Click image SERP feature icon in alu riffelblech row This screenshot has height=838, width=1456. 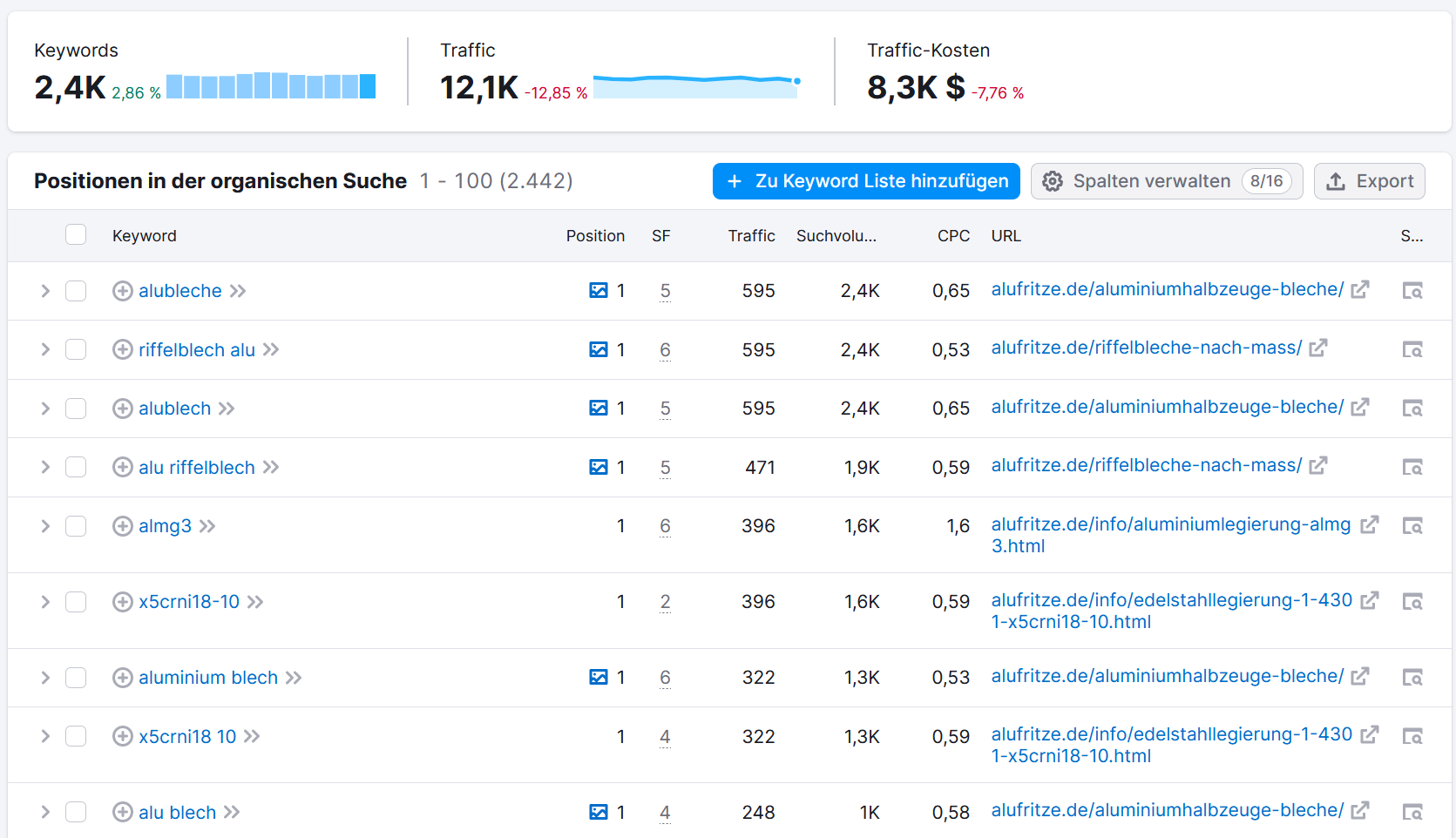point(599,468)
